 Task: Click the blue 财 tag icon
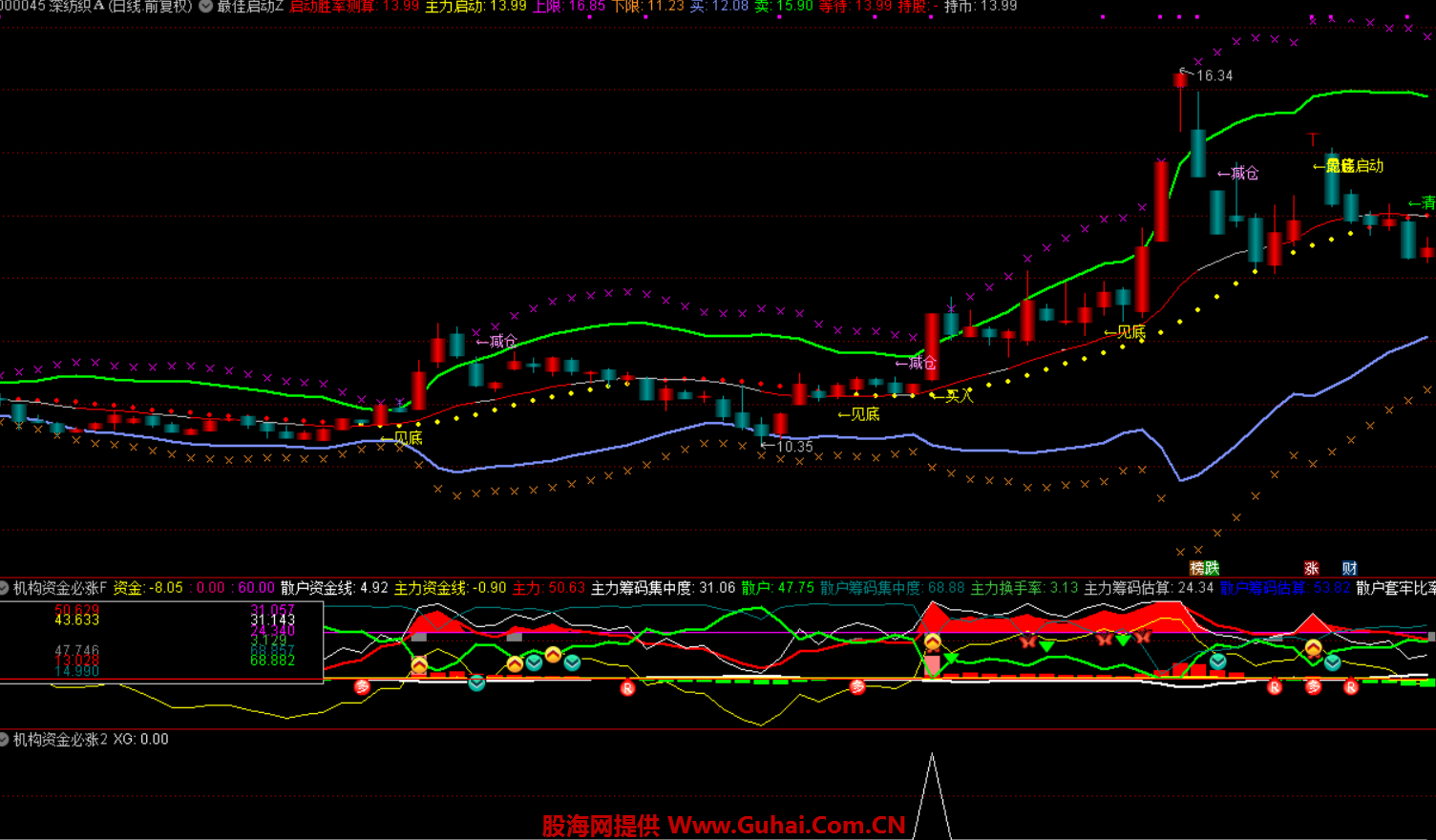click(1349, 568)
